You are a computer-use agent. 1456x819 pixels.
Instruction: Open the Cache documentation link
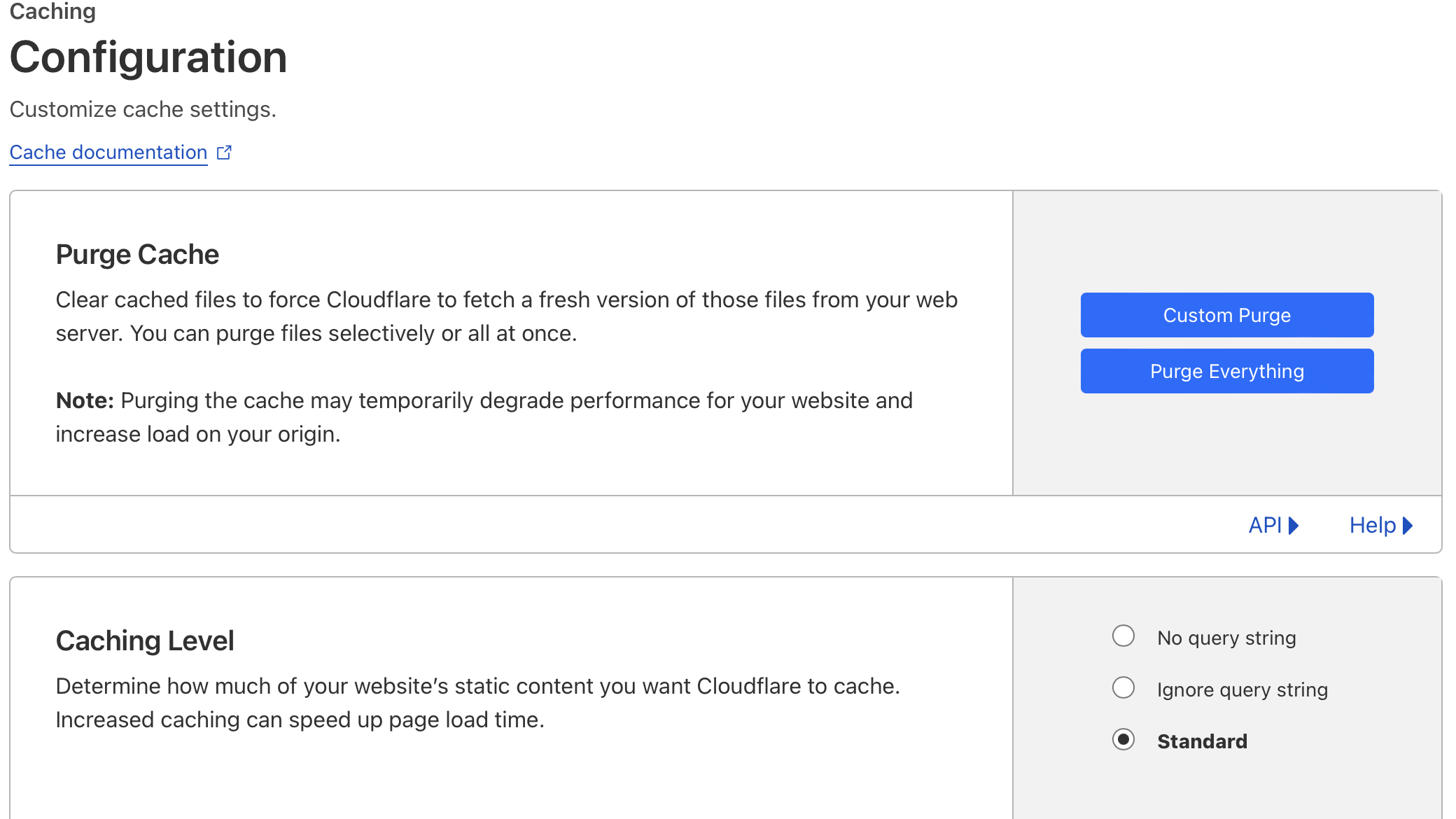coord(108,152)
